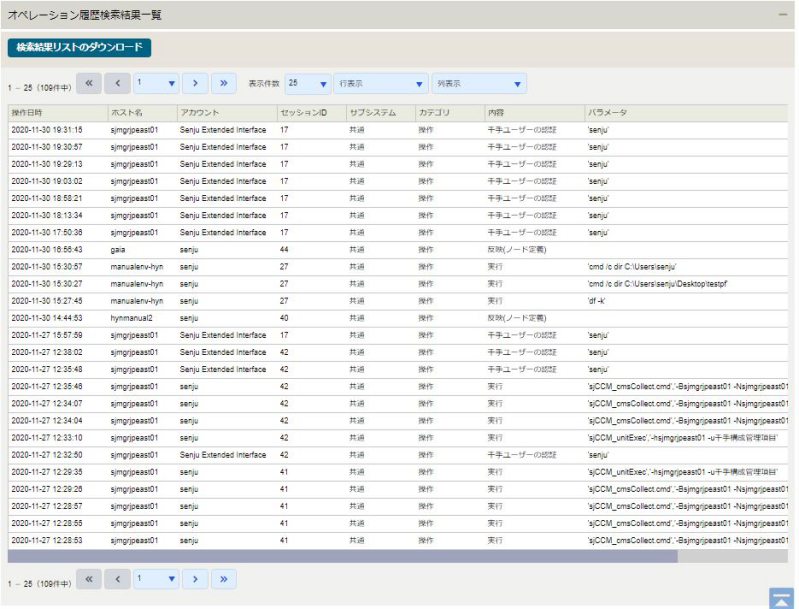Collapse the operation history panel with minus icon
The width and height of the screenshot is (799, 609).
783,15
